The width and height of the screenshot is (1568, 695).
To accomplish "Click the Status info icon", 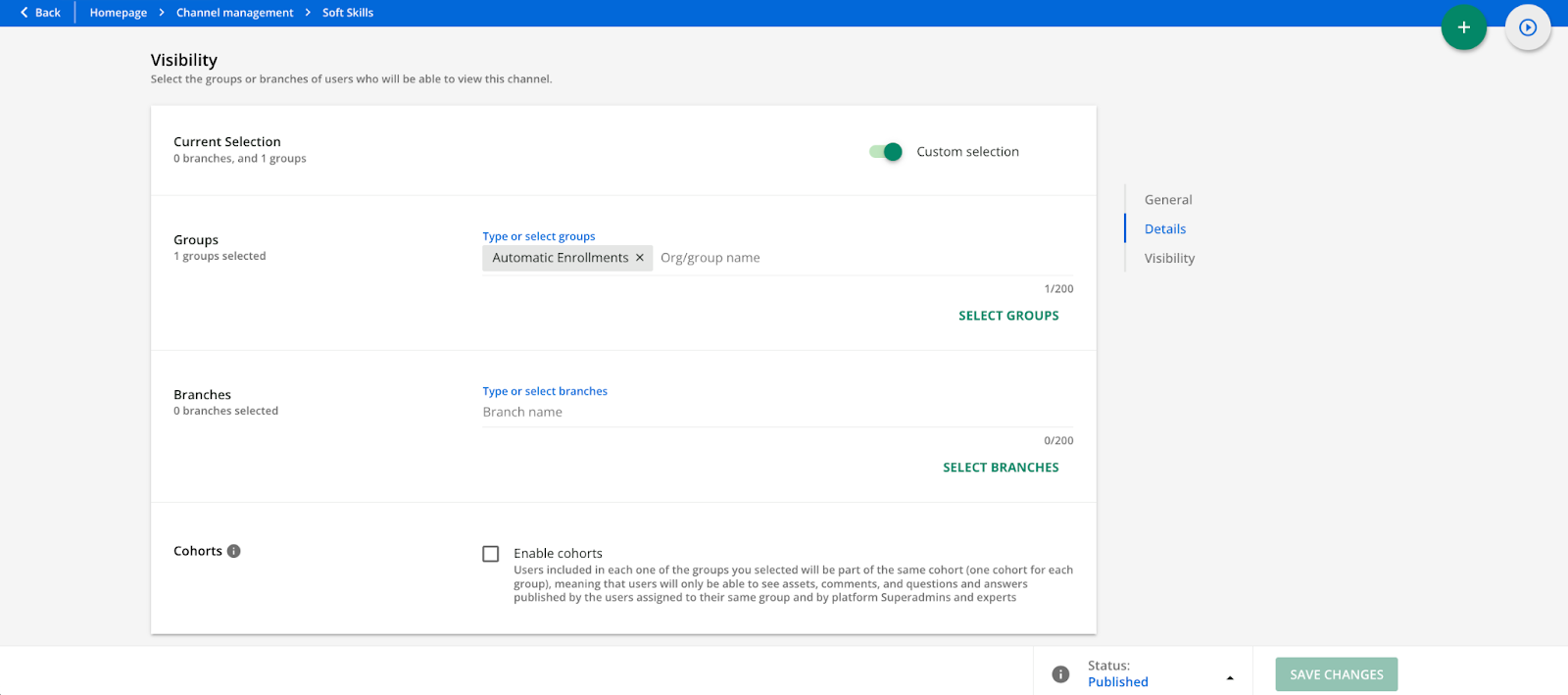I will [x=1060, y=674].
